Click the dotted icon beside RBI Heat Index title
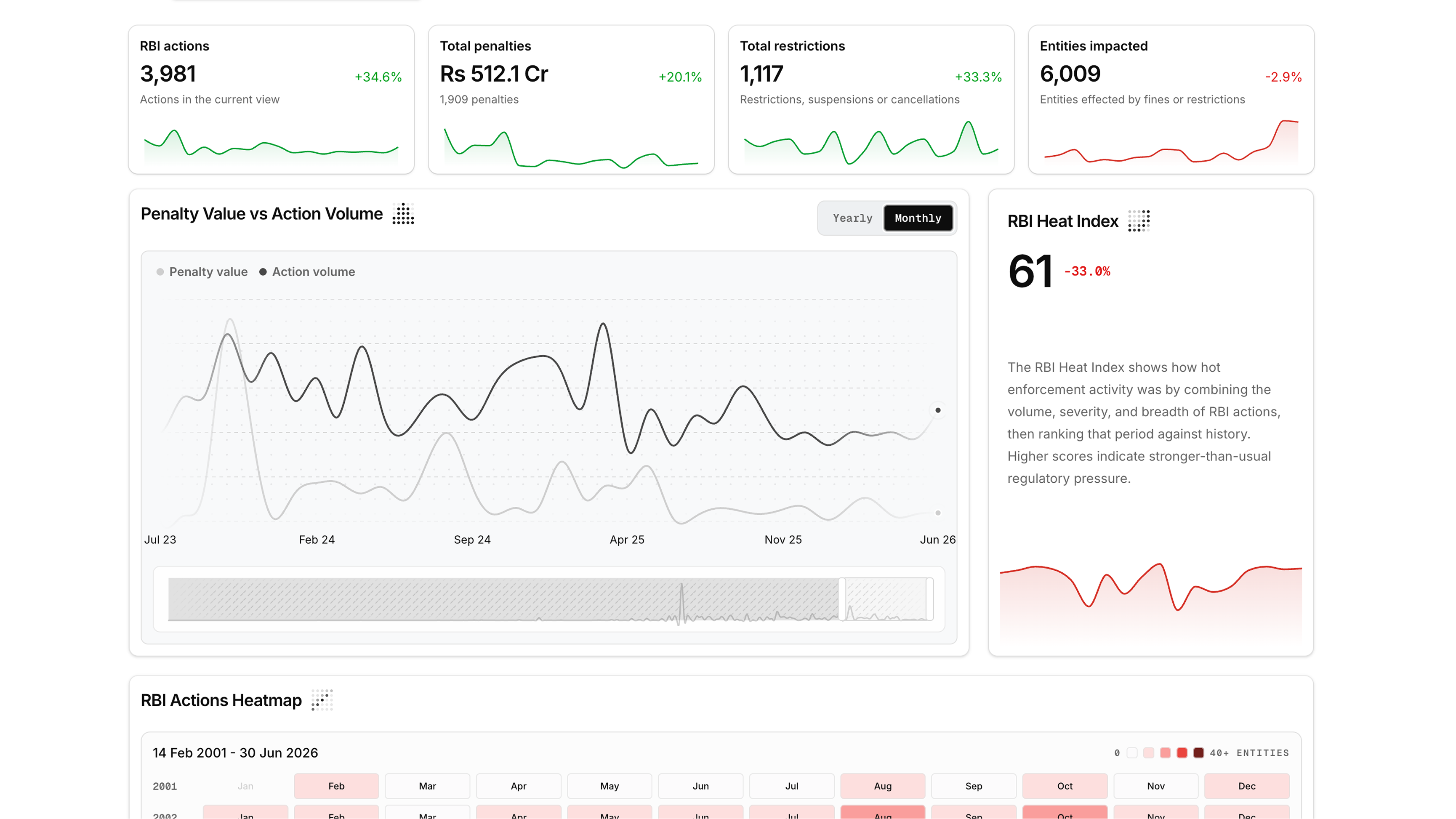The width and height of the screenshot is (1456, 819). (1139, 221)
